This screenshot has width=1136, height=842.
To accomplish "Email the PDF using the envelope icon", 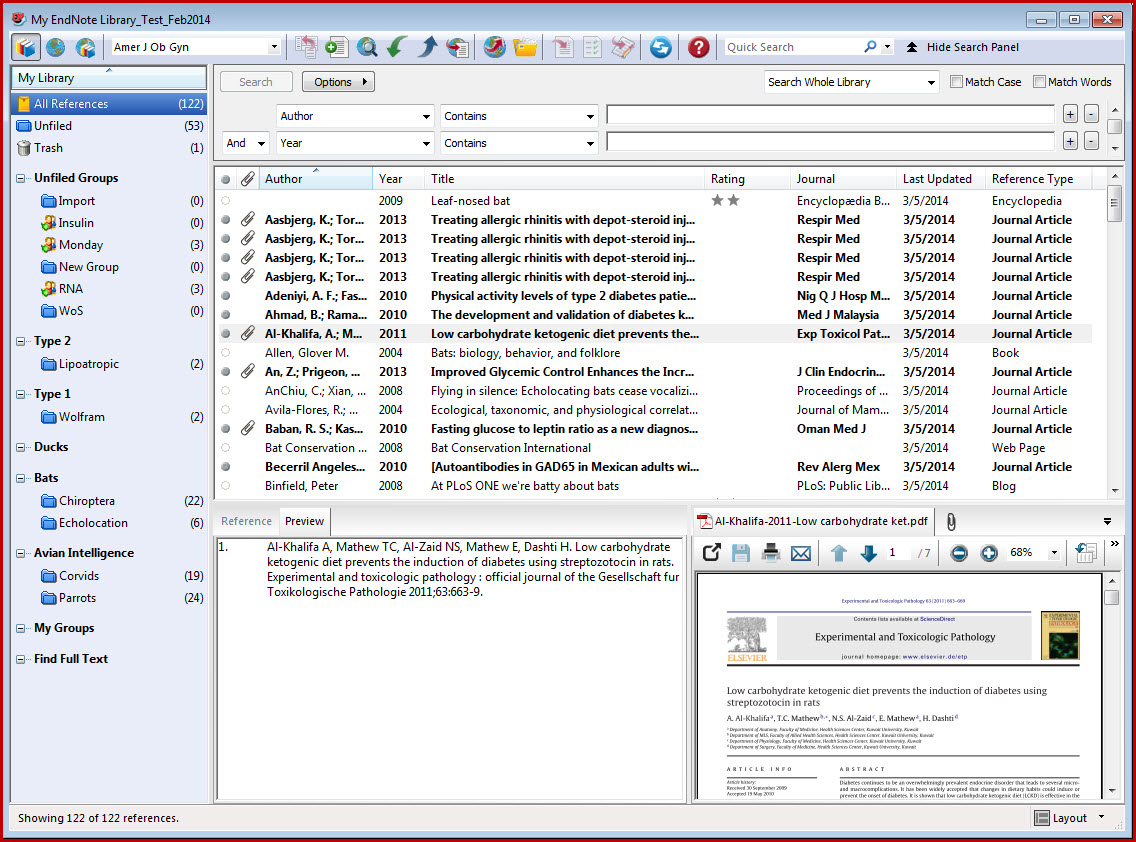I will (x=801, y=553).
